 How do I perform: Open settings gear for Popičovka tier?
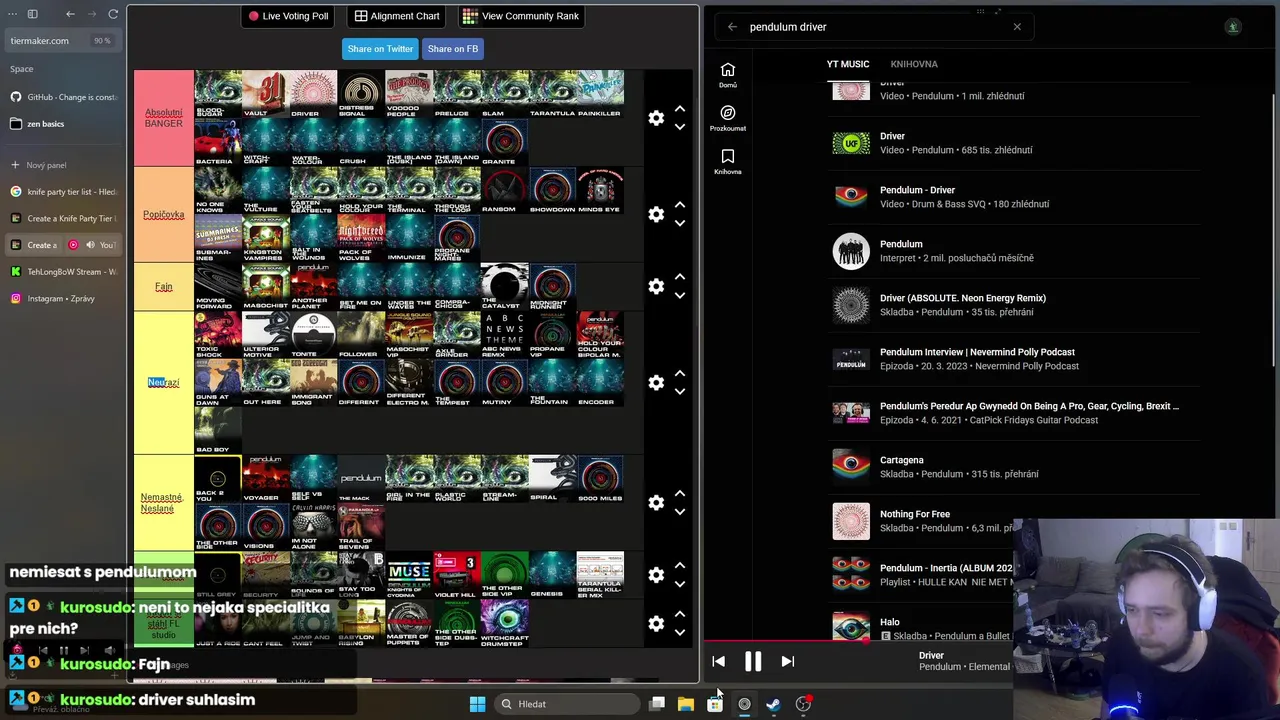point(656,214)
